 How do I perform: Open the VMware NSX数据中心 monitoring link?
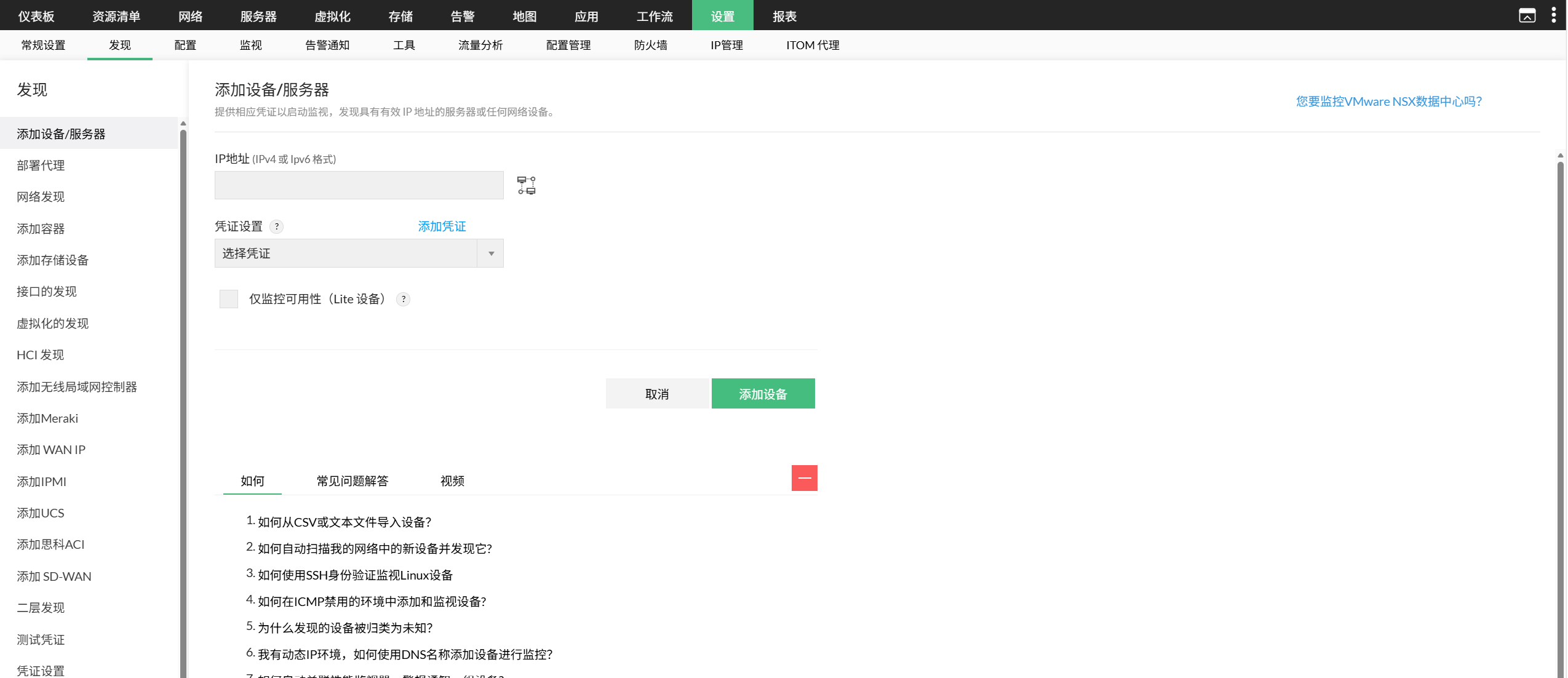(1388, 102)
